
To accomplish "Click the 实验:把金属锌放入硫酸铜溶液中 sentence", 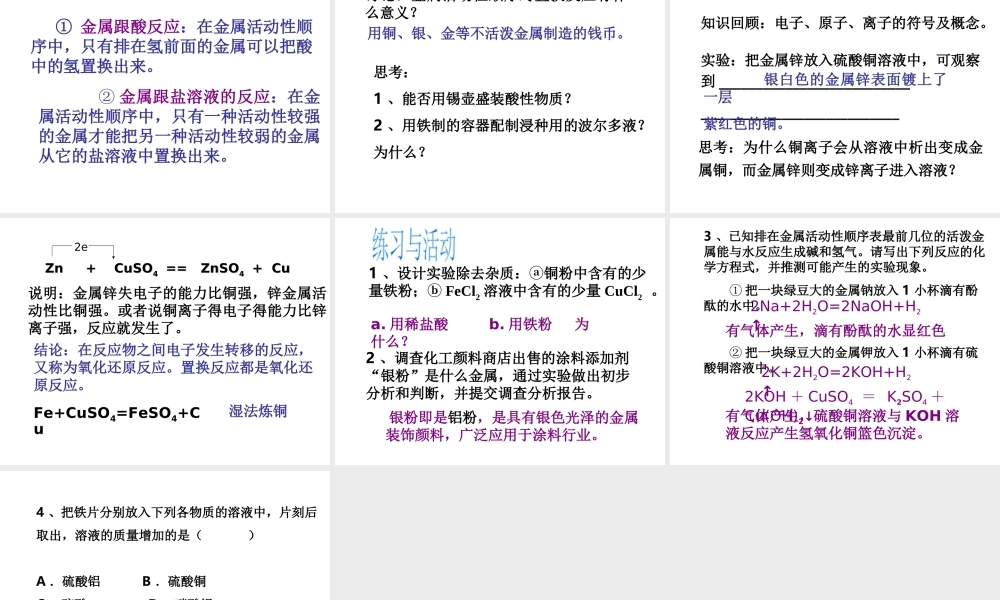I will click(840, 70).
